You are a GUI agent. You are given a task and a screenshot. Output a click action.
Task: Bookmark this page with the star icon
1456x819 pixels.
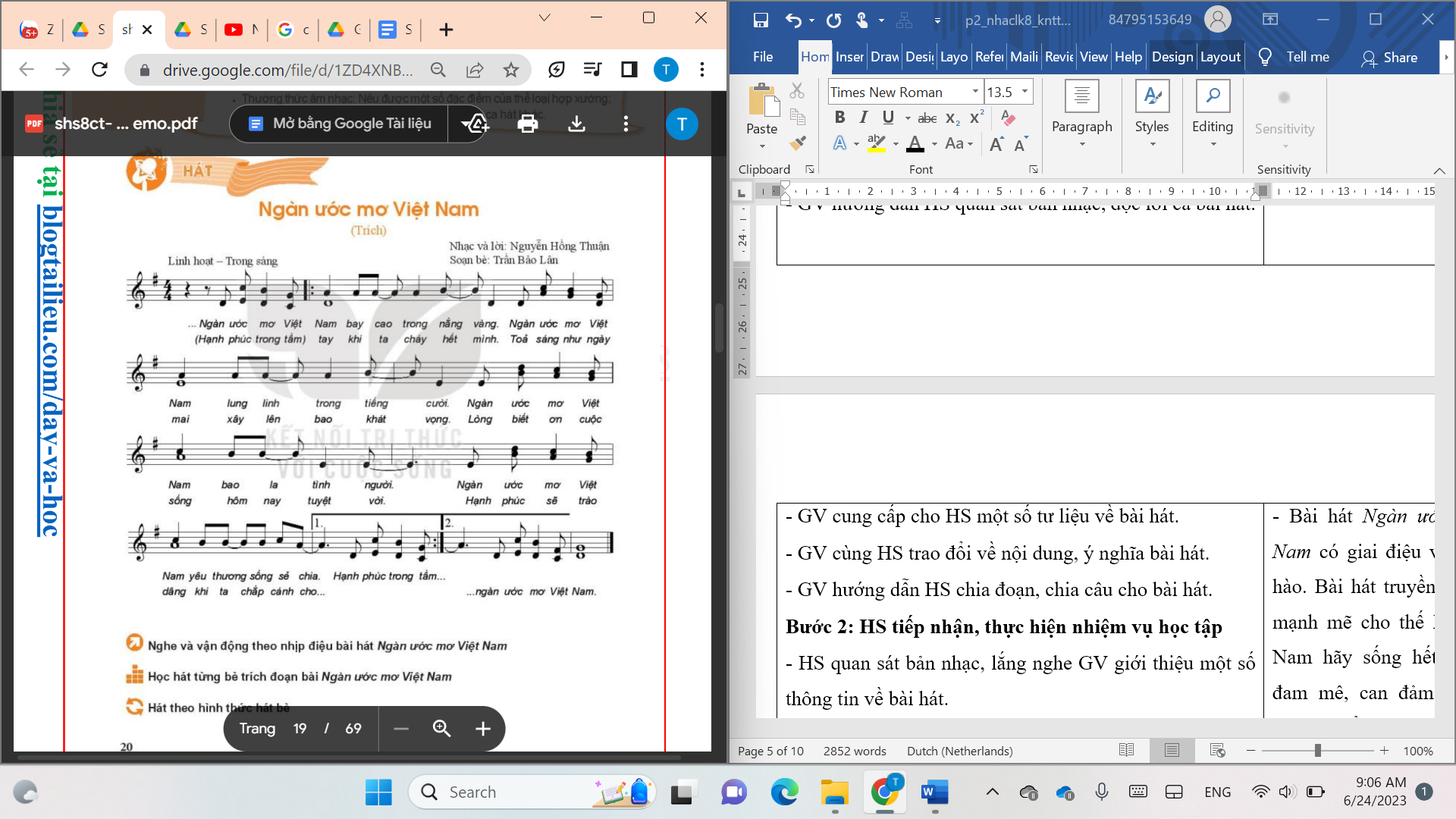click(511, 70)
